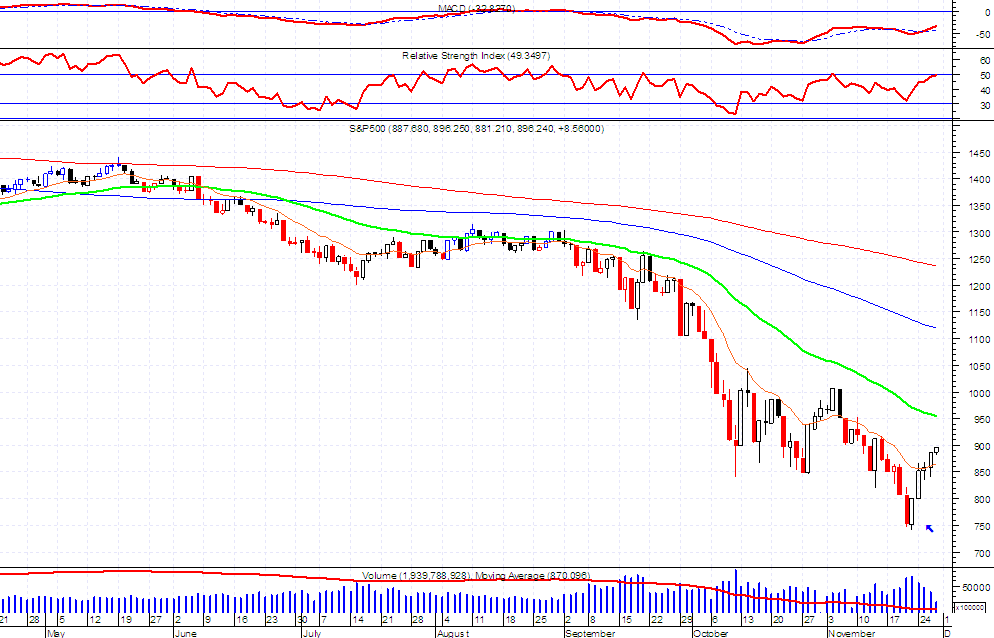Click the MACD (-32.8270) indicator title
Screen dimensions: 994x638
[477, 8]
